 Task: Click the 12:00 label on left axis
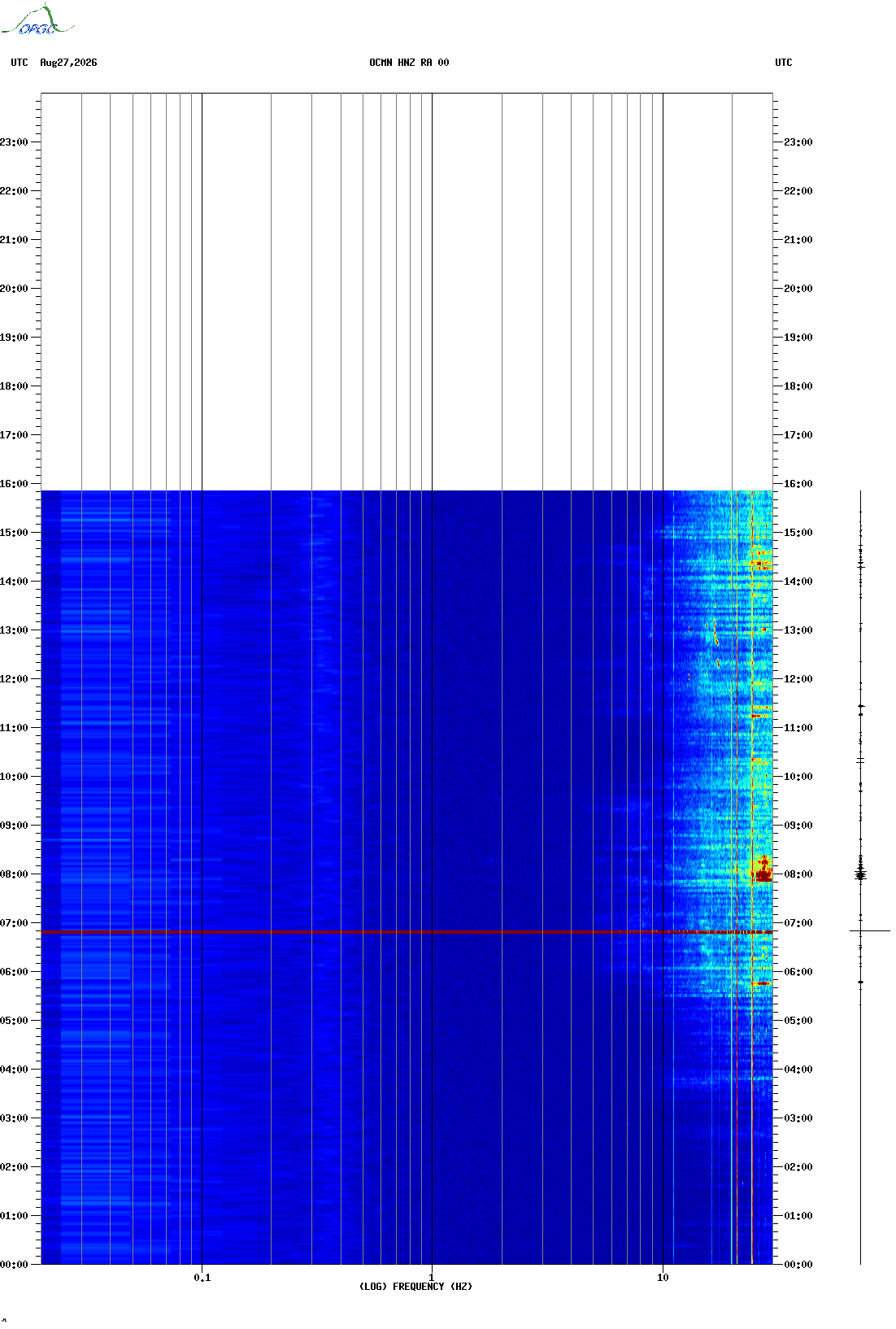(x=14, y=679)
